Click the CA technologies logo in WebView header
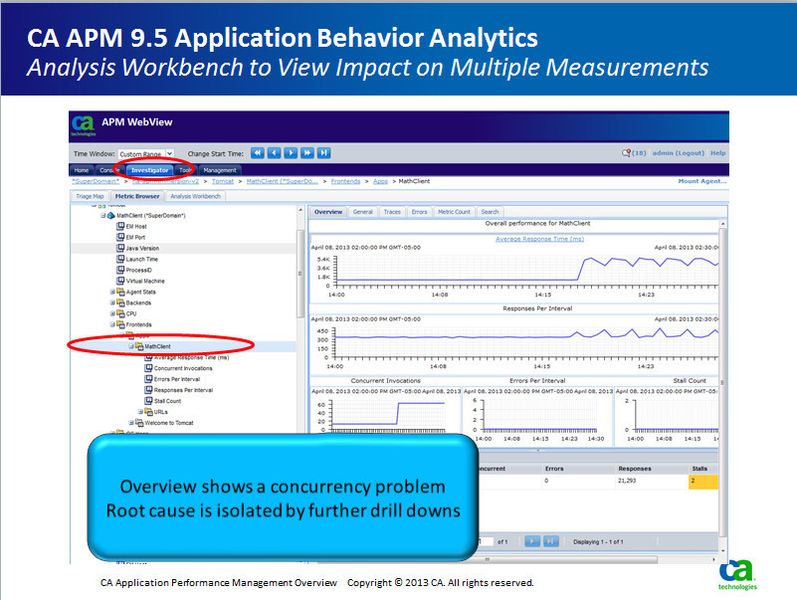 tap(83, 126)
